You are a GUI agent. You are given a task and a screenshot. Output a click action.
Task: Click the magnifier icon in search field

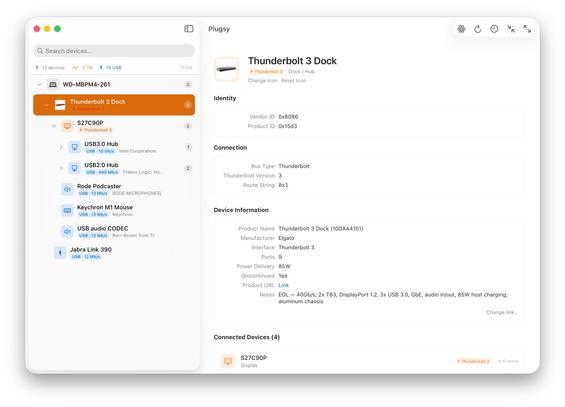(40, 51)
